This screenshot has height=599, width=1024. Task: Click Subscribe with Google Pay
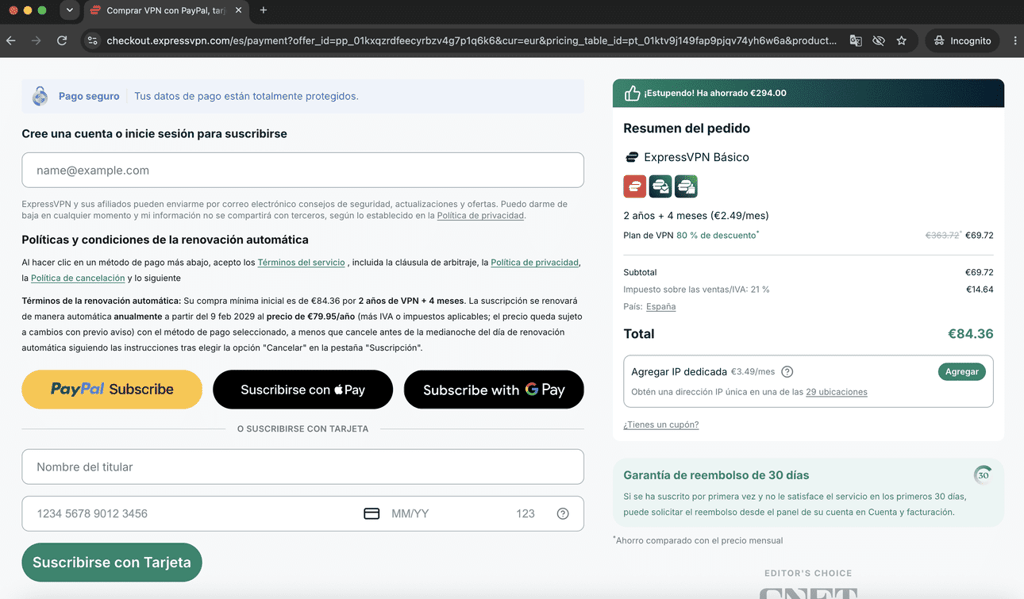494,389
